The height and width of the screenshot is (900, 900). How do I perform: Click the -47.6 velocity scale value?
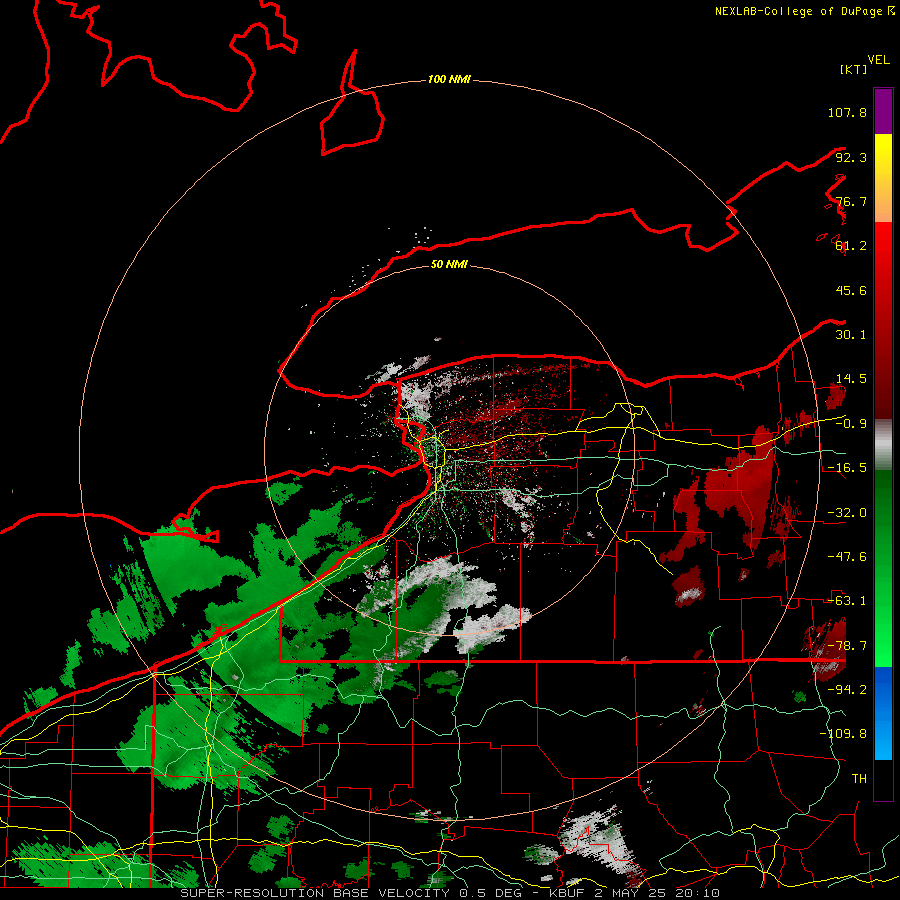[x=847, y=557]
